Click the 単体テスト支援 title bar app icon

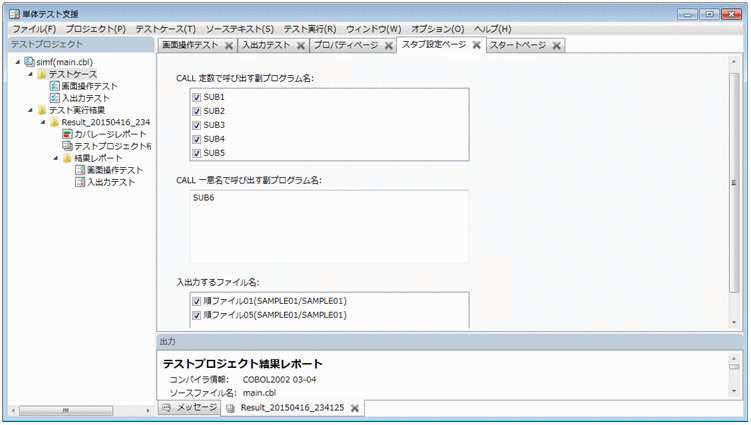[x=14, y=14]
